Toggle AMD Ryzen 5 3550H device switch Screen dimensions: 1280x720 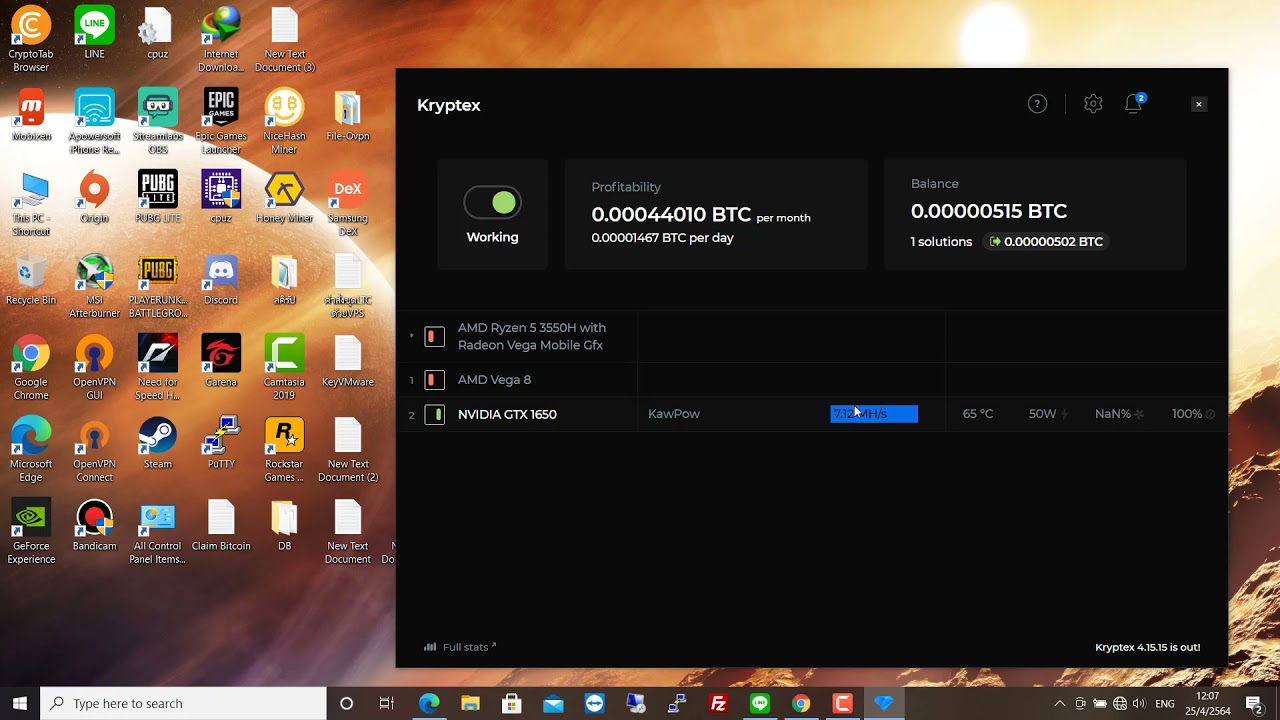point(434,336)
